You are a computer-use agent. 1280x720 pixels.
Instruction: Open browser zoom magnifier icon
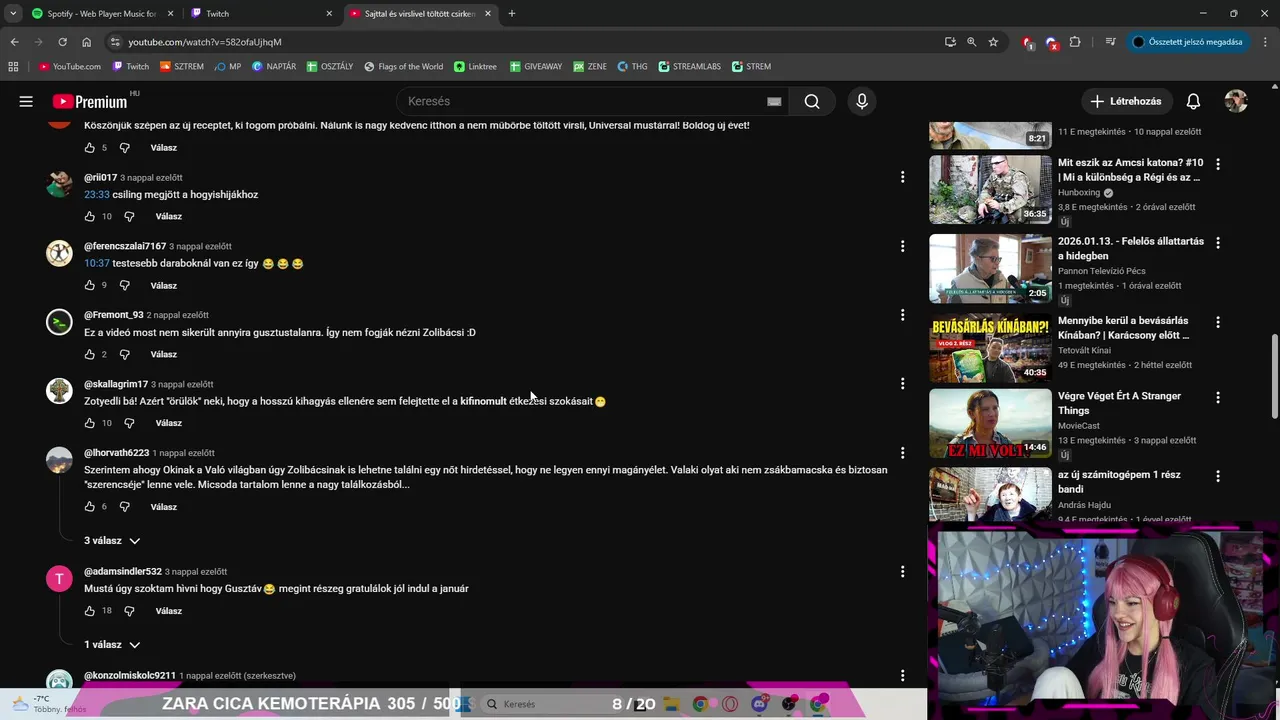971,42
